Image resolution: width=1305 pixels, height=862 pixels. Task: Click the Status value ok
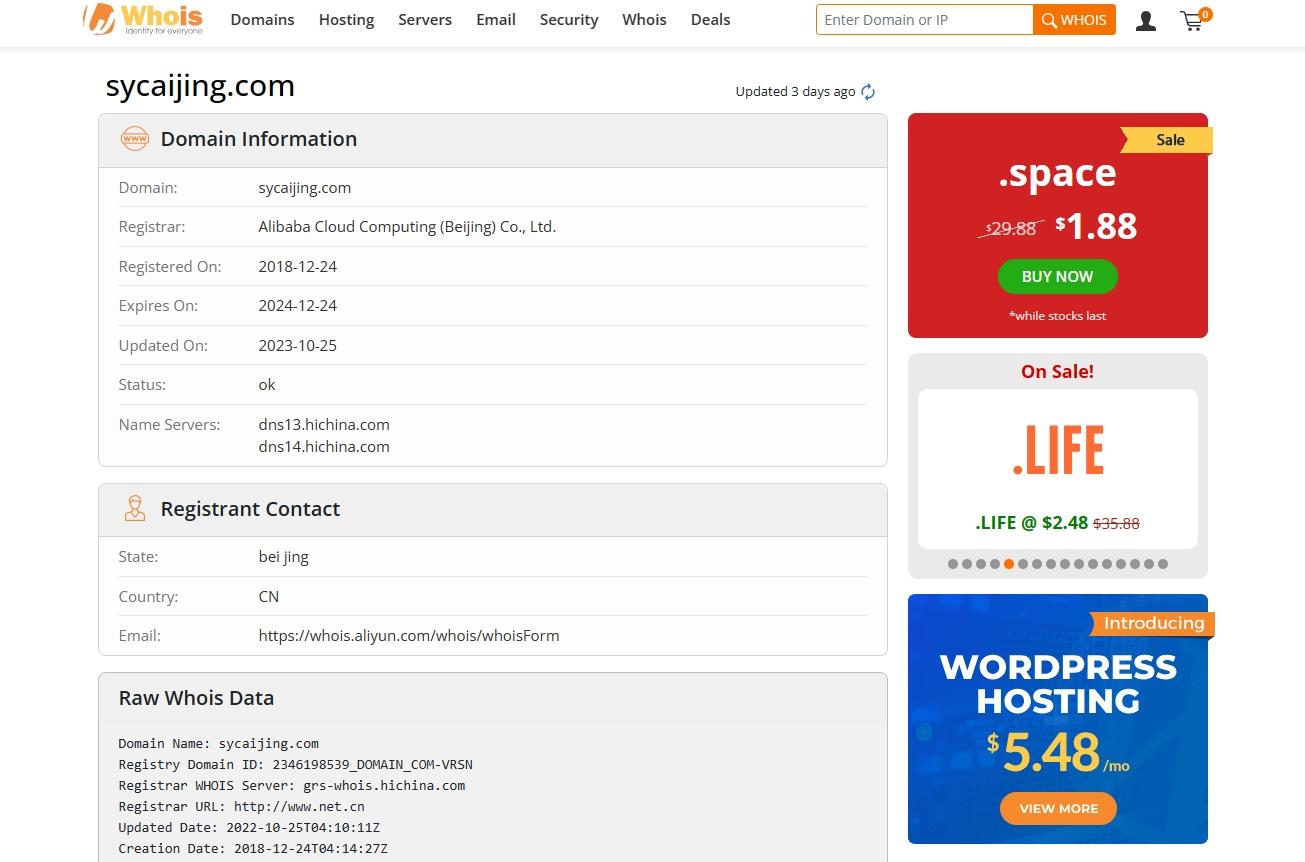point(267,385)
